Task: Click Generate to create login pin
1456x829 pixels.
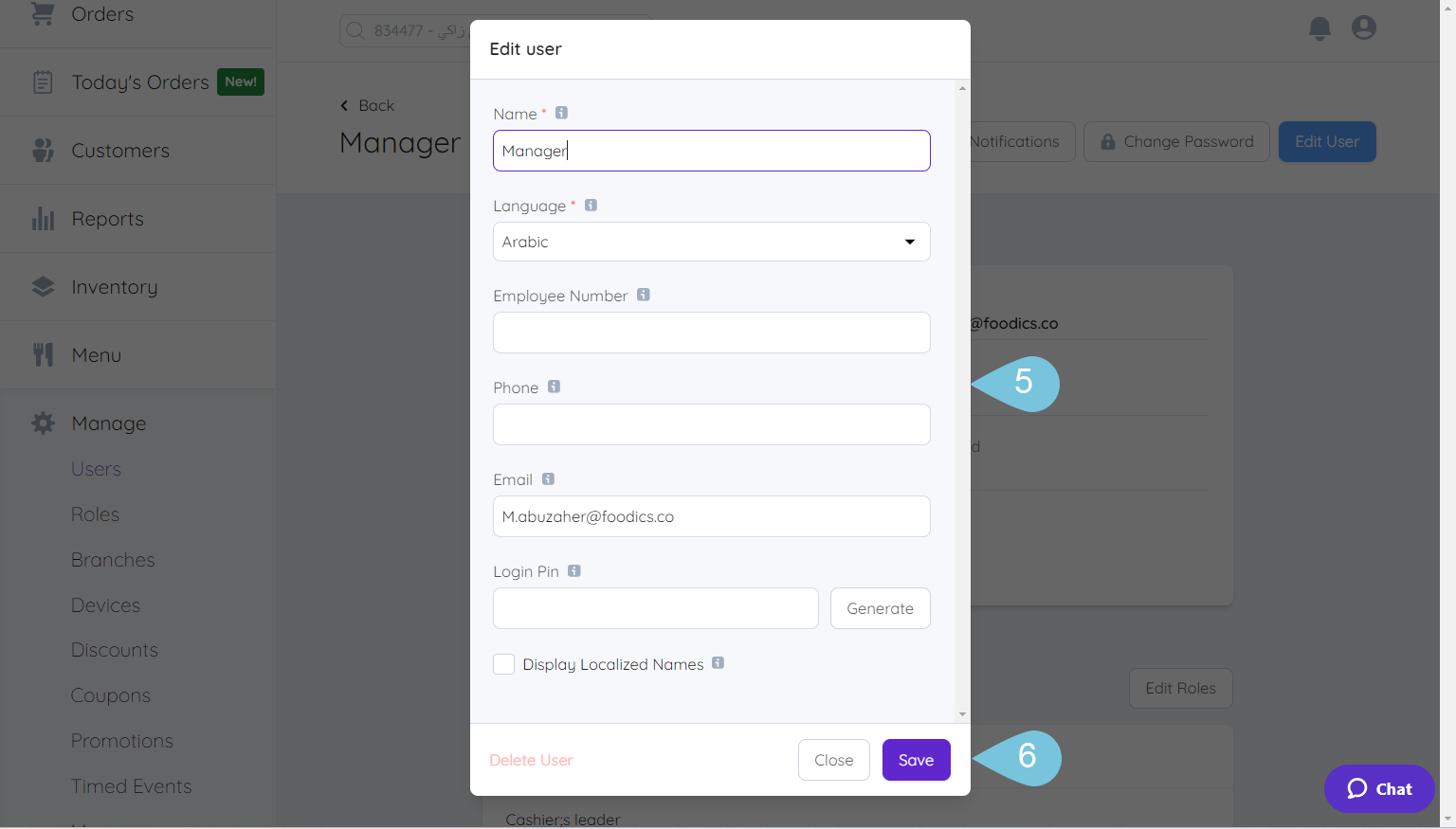Action: (880, 608)
